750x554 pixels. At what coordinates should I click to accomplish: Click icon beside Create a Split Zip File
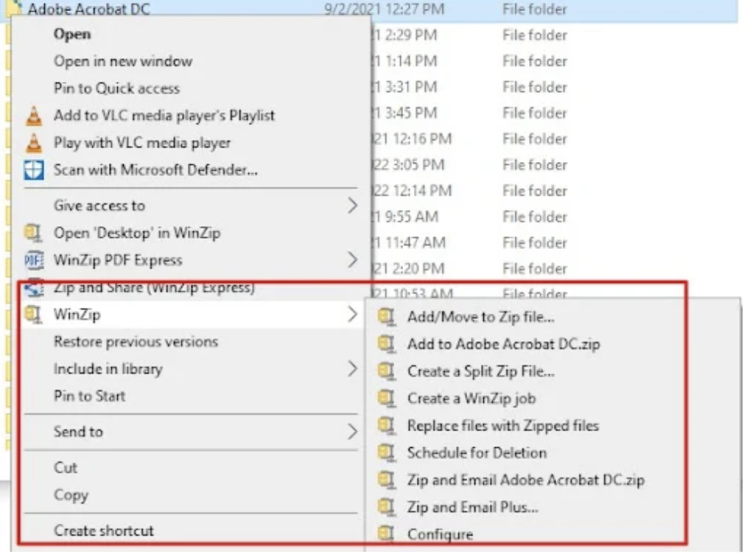click(386, 371)
